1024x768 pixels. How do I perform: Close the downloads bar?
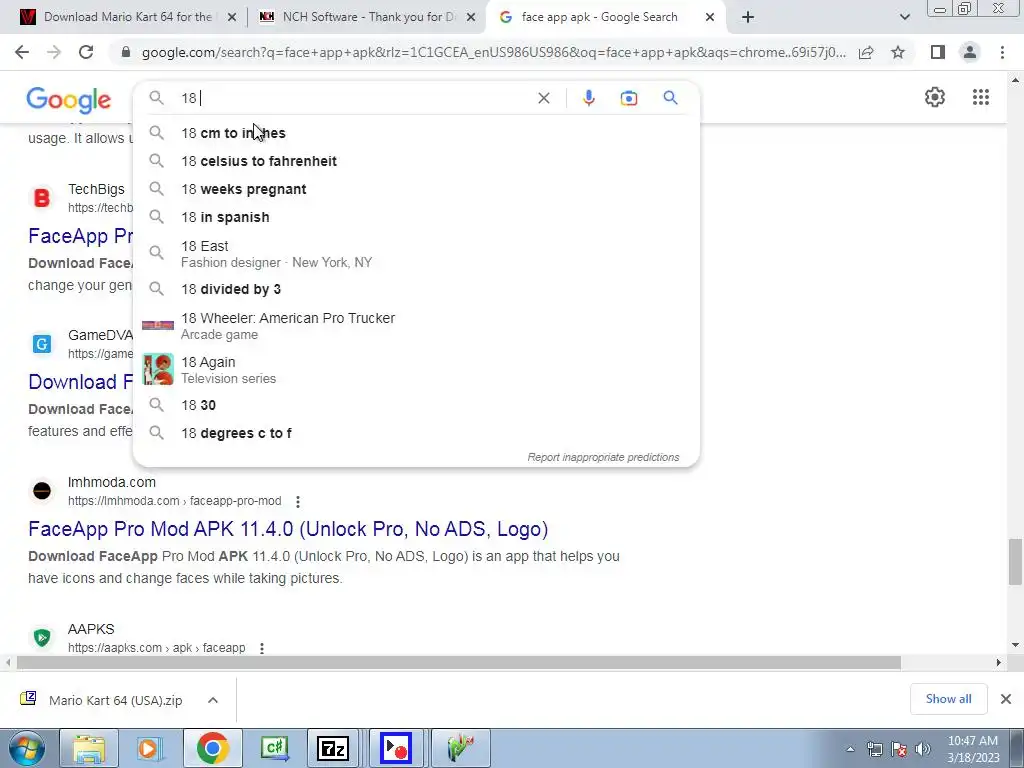point(1006,699)
